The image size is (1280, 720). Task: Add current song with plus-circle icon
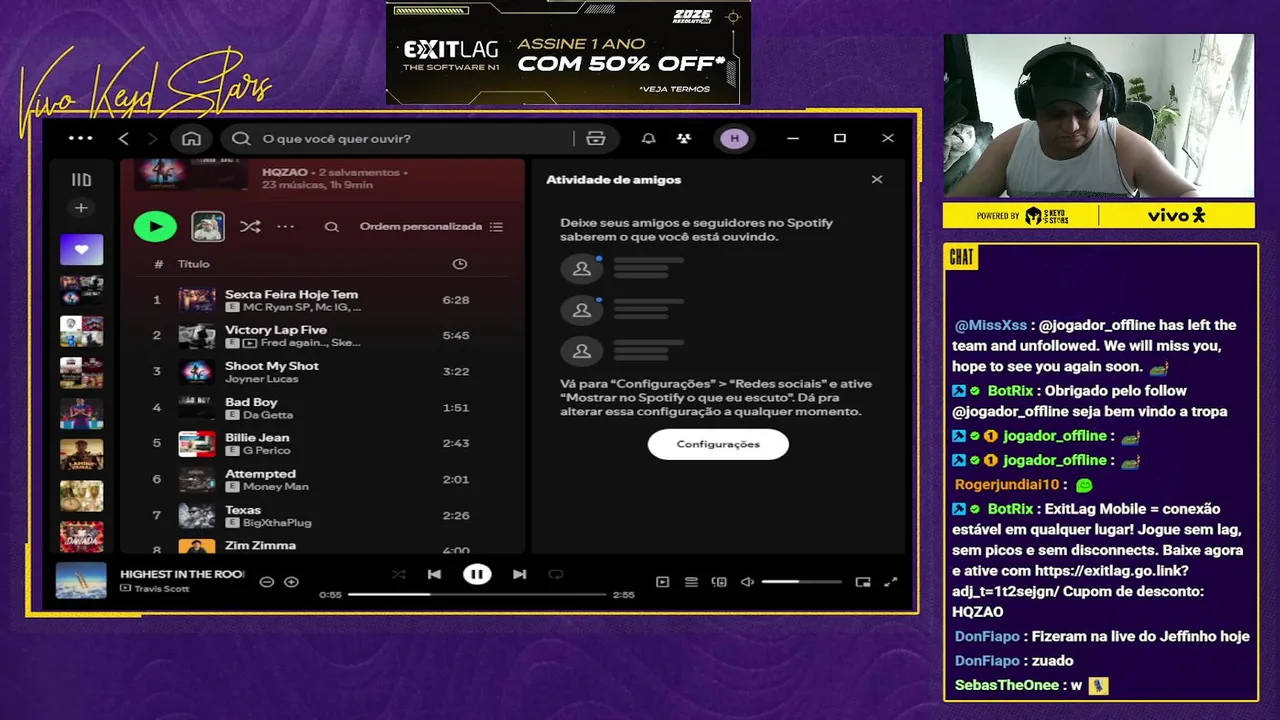click(291, 582)
